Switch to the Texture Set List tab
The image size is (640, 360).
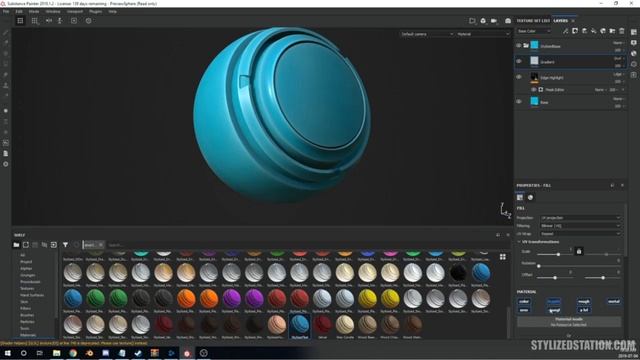pos(533,21)
